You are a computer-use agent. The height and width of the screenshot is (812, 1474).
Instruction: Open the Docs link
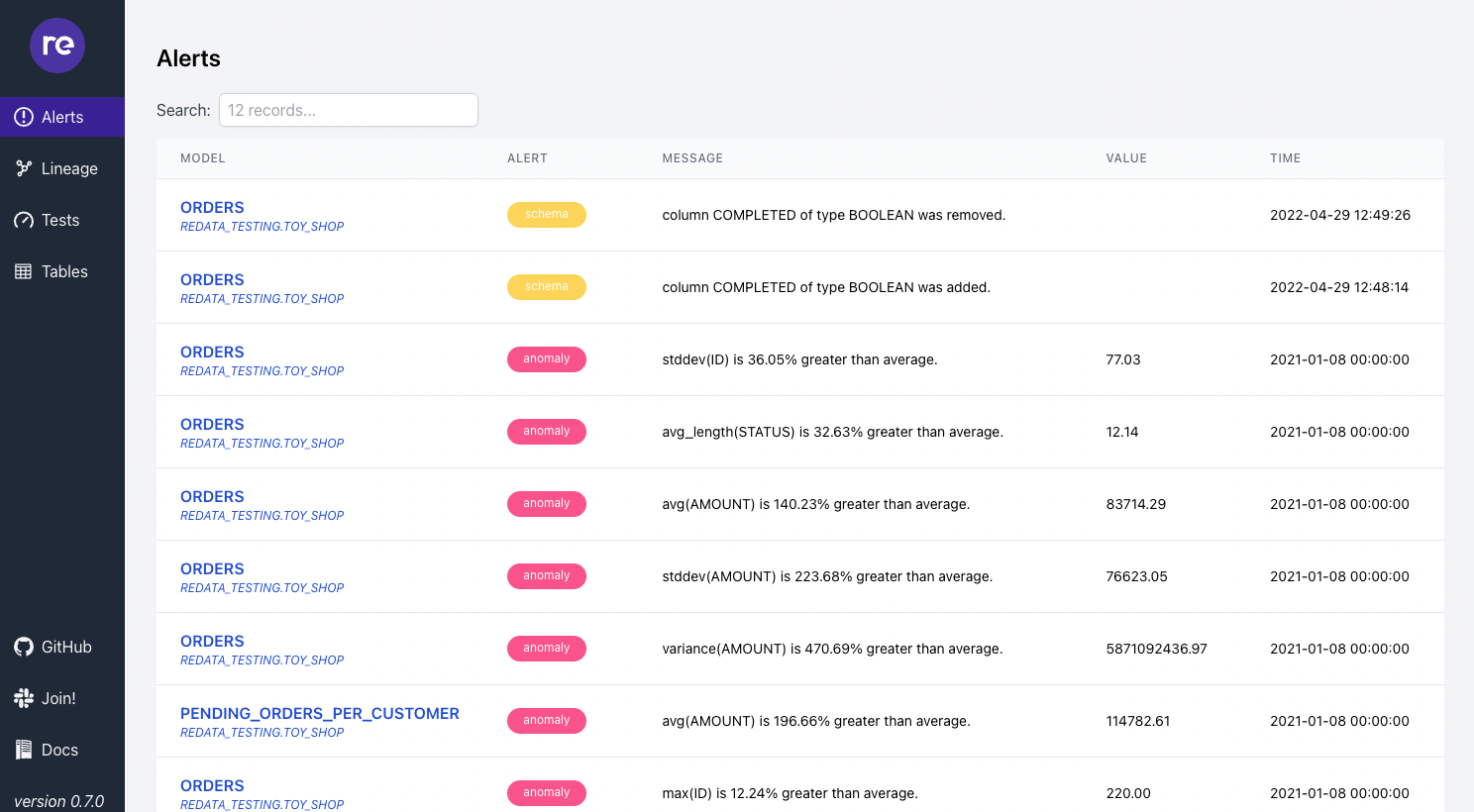coord(62,750)
